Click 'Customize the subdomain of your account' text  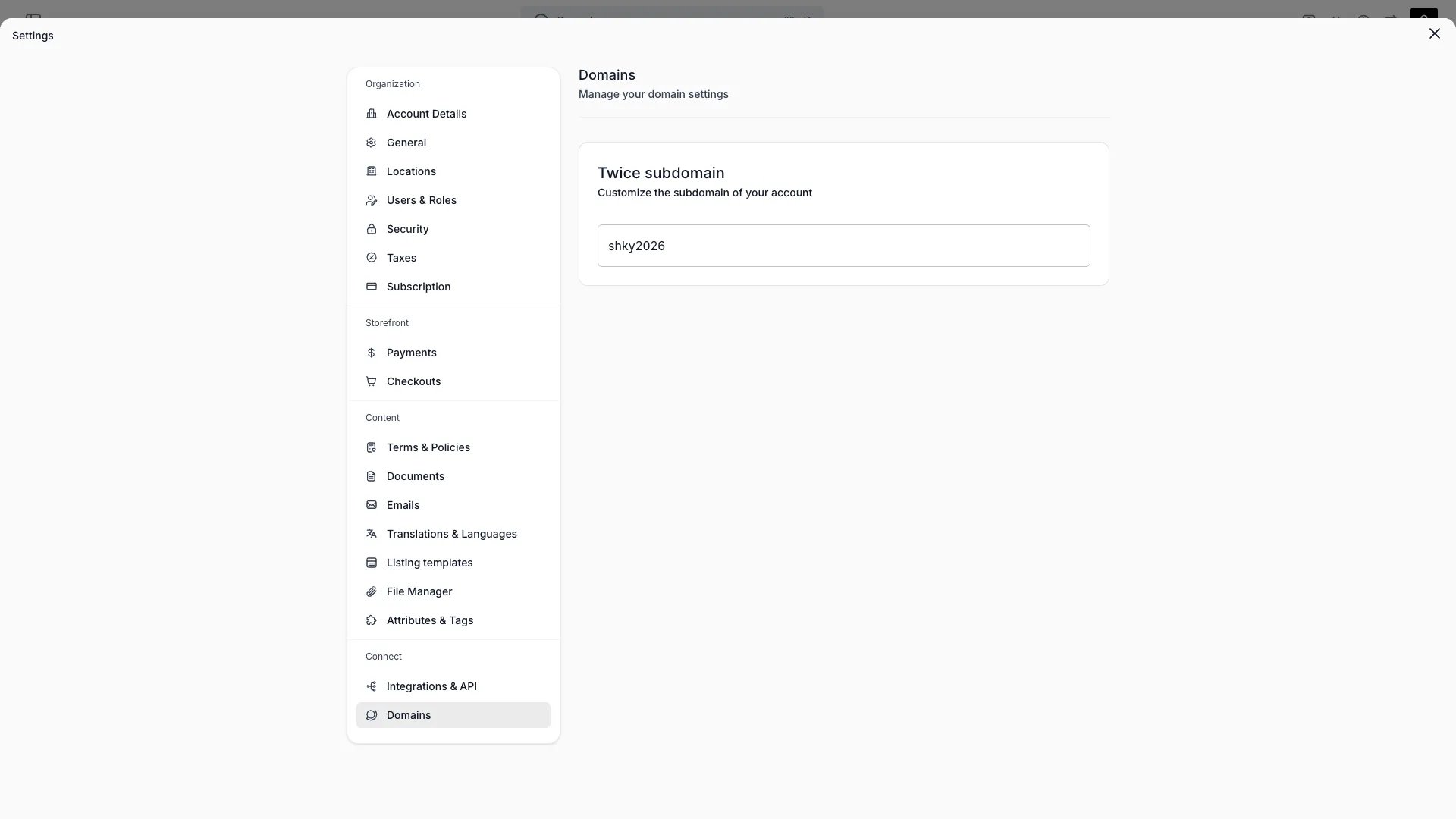point(704,193)
